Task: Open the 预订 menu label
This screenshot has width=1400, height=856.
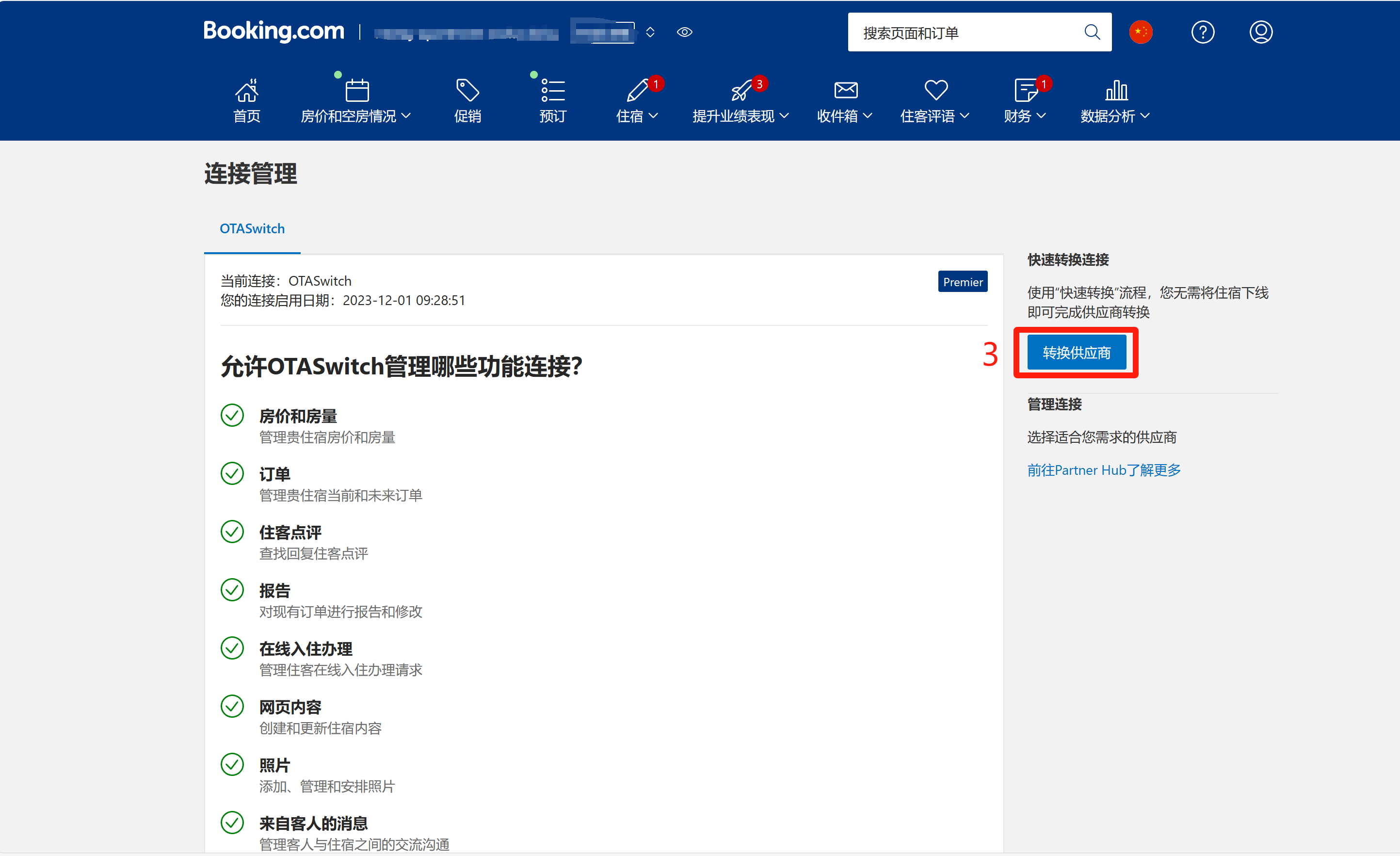Action: coord(553,116)
